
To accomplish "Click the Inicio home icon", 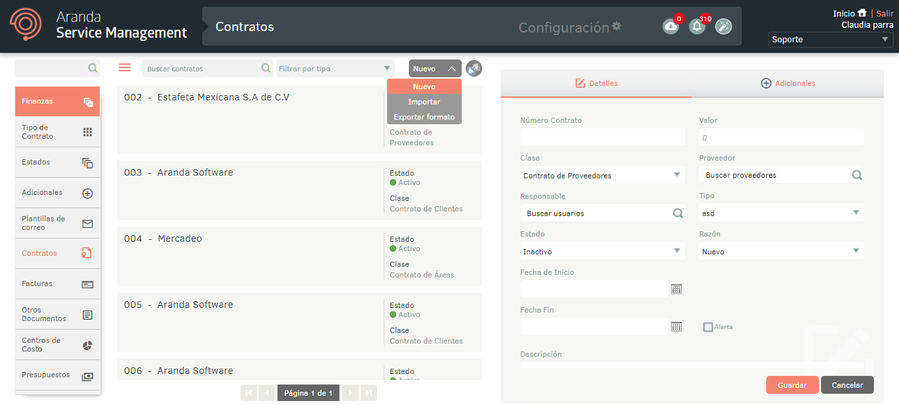I will coord(862,13).
